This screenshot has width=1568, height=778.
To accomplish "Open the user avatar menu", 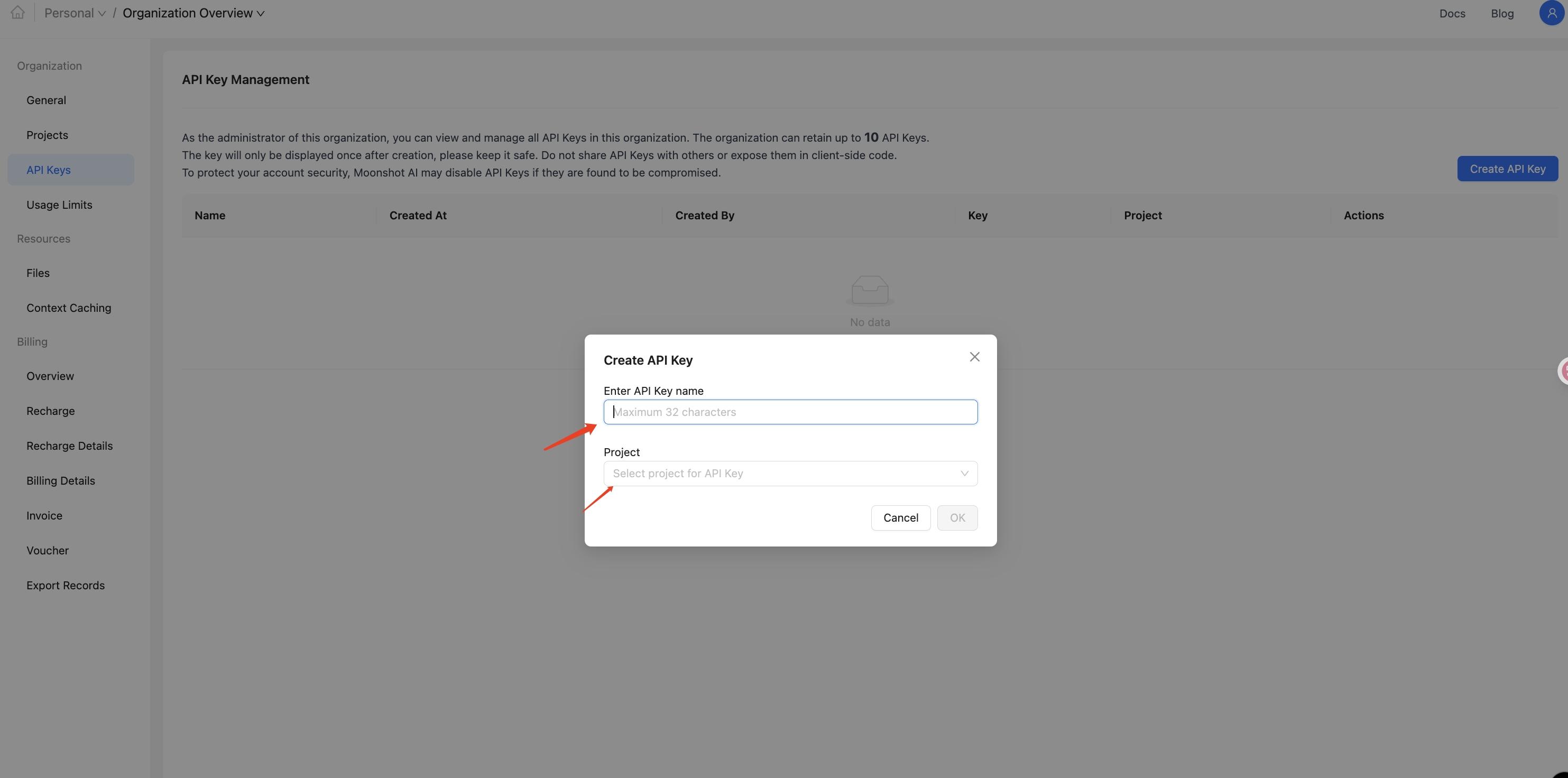I will pyautogui.click(x=1551, y=13).
